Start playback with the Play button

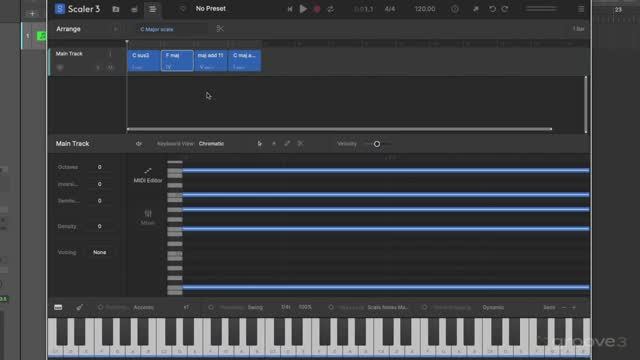(x=303, y=9)
